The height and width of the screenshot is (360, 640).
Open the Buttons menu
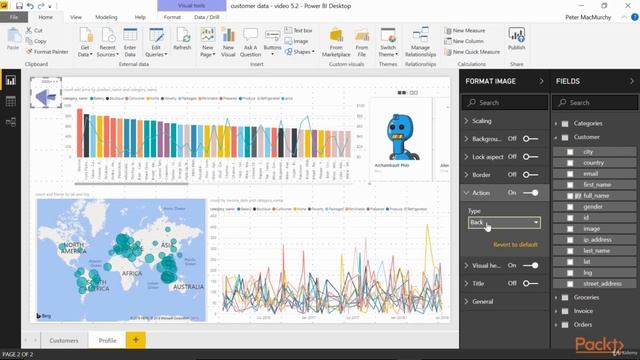[x=272, y=42]
